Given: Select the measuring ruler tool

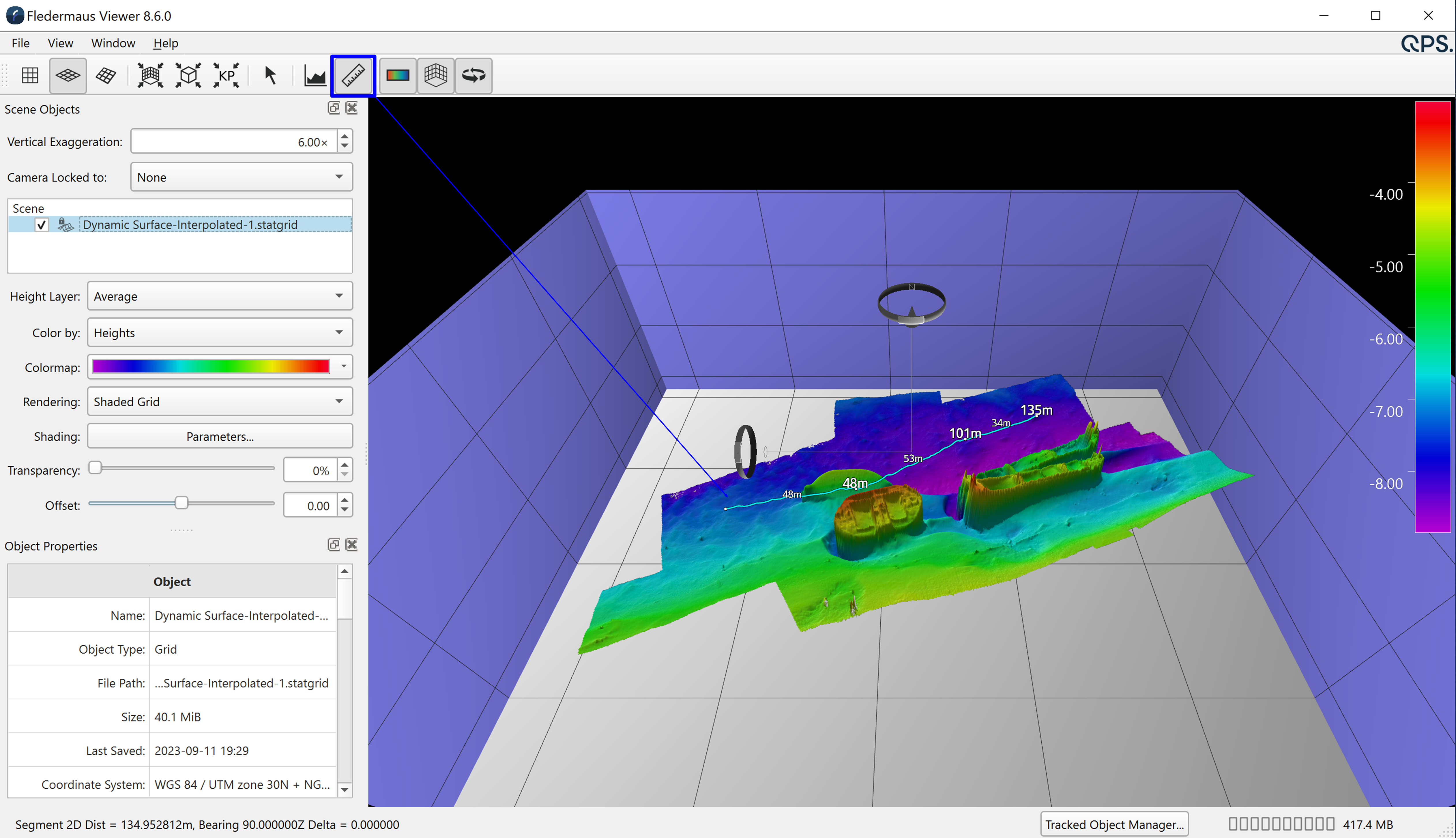Looking at the screenshot, I should [353, 75].
